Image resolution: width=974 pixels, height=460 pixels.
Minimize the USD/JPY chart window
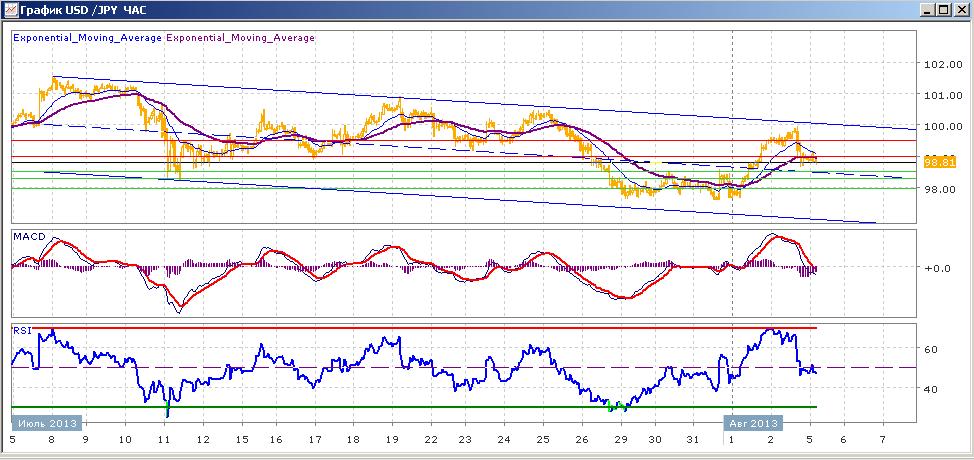(927, 10)
